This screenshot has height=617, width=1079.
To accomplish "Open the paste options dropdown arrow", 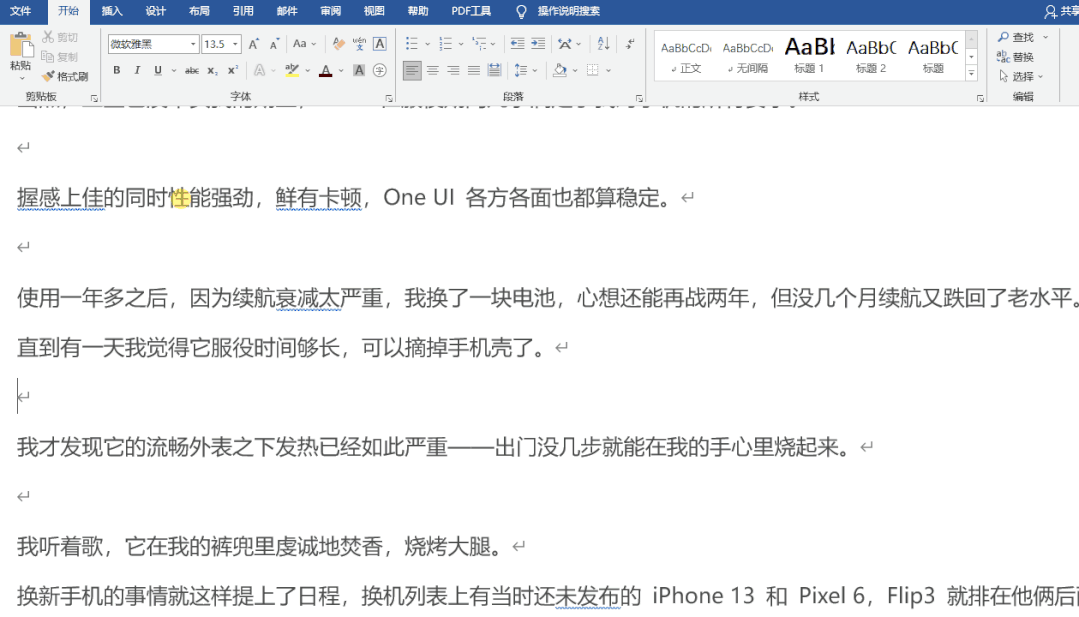I will [x=21, y=78].
